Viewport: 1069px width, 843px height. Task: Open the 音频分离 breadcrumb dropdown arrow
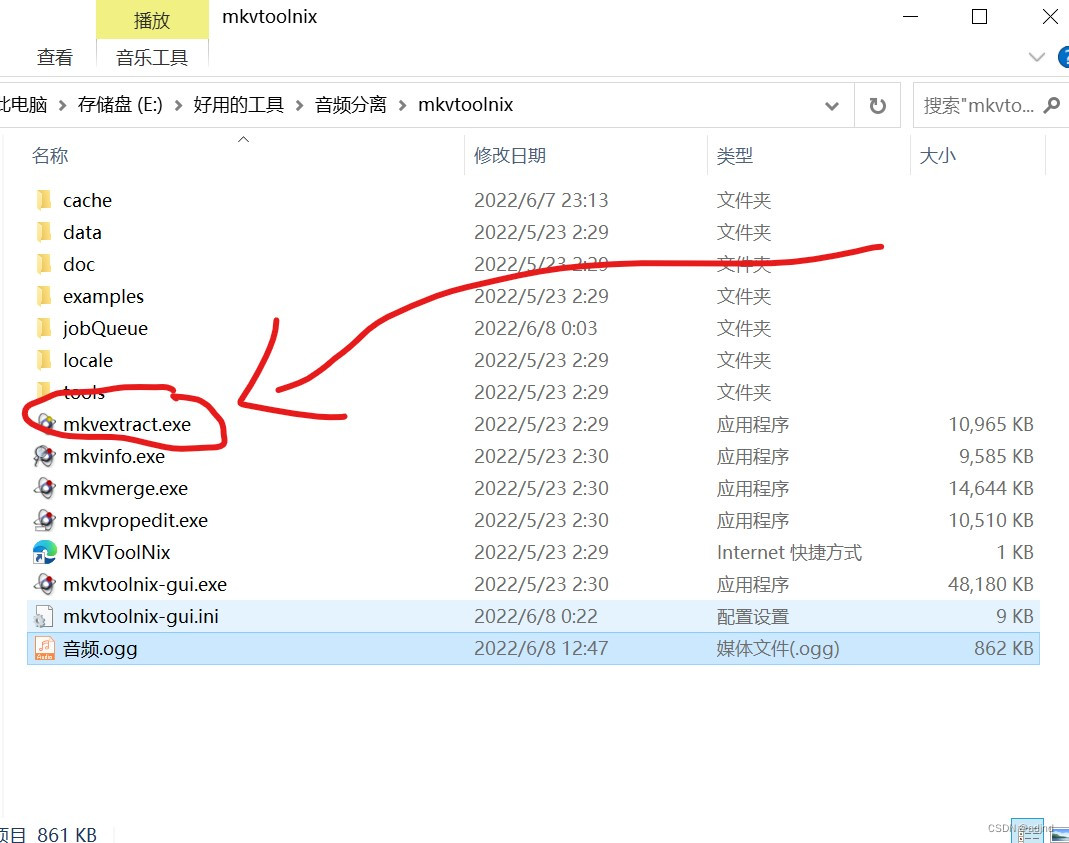(x=402, y=105)
